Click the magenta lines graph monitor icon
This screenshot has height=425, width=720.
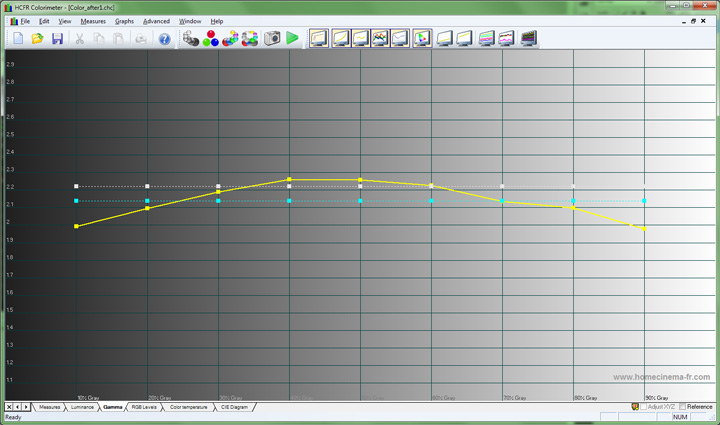pyautogui.click(x=506, y=38)
